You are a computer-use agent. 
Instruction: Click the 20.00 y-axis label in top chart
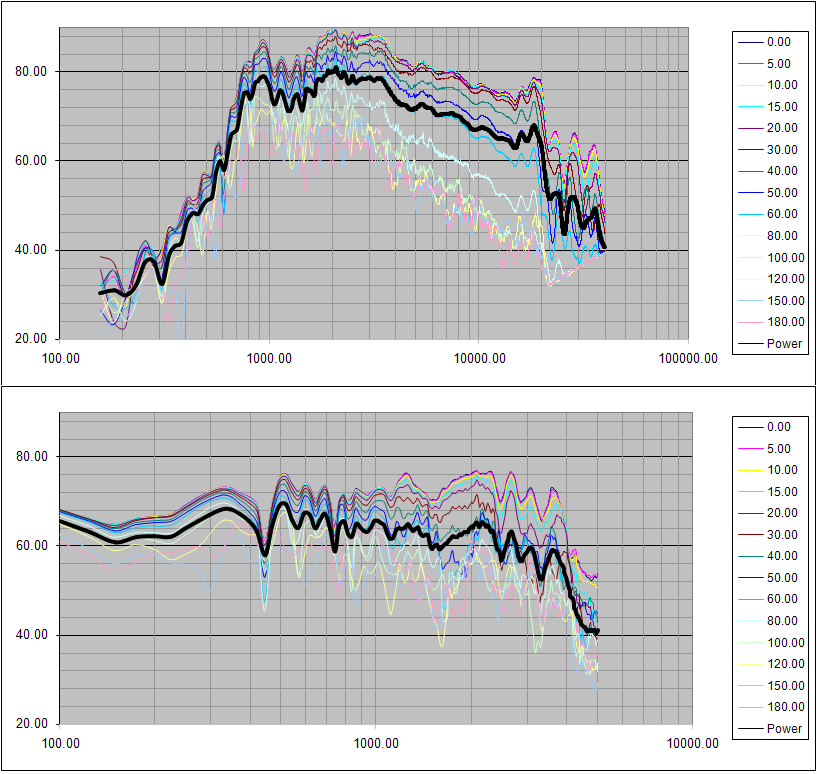[31, 339]
